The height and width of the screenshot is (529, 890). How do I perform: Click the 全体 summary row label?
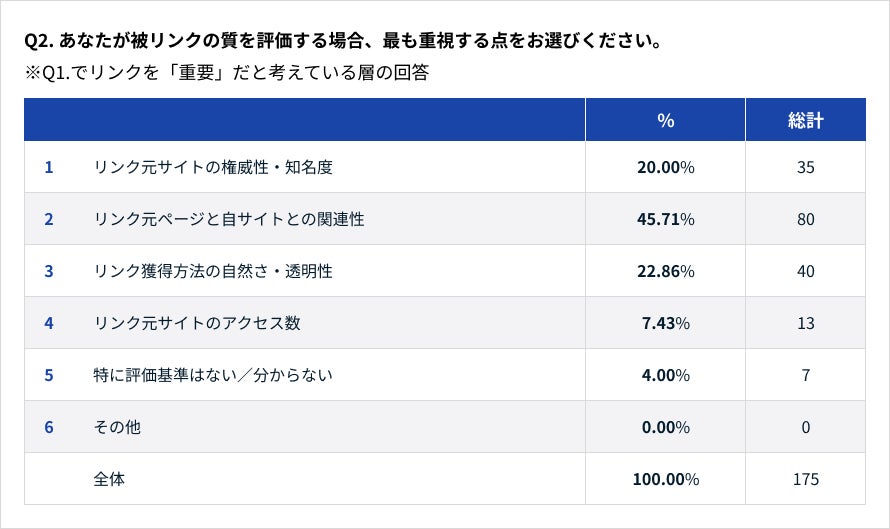[x=109, y=479]
